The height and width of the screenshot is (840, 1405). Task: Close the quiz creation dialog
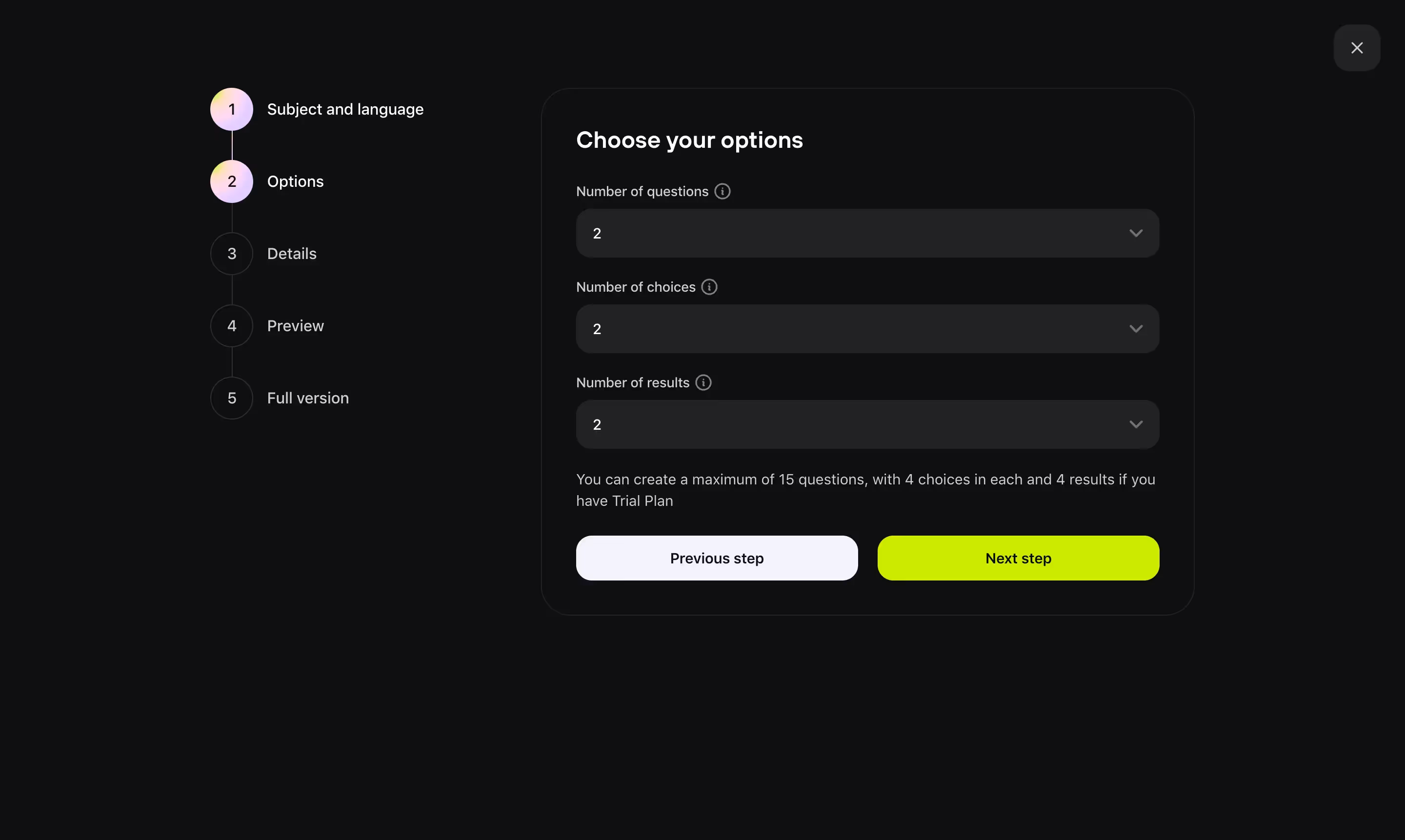1357,47
